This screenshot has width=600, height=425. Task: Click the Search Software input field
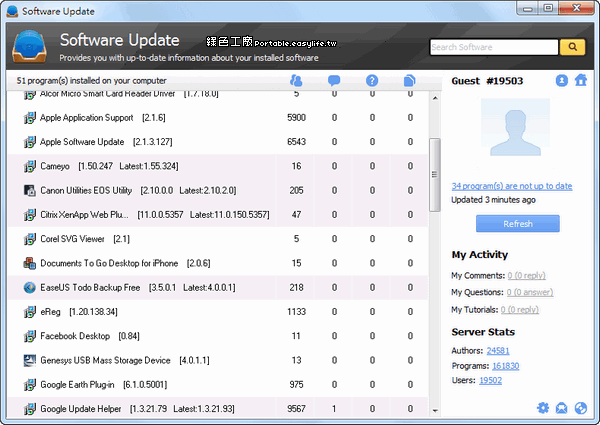point(494,47)
